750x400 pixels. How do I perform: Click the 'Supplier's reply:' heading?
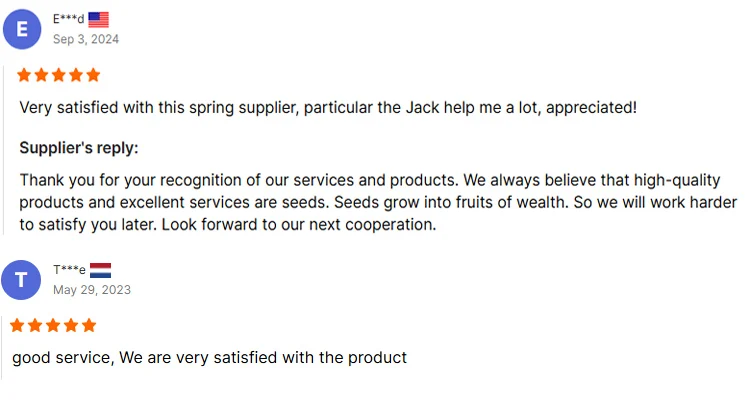(x=79, y=148)
